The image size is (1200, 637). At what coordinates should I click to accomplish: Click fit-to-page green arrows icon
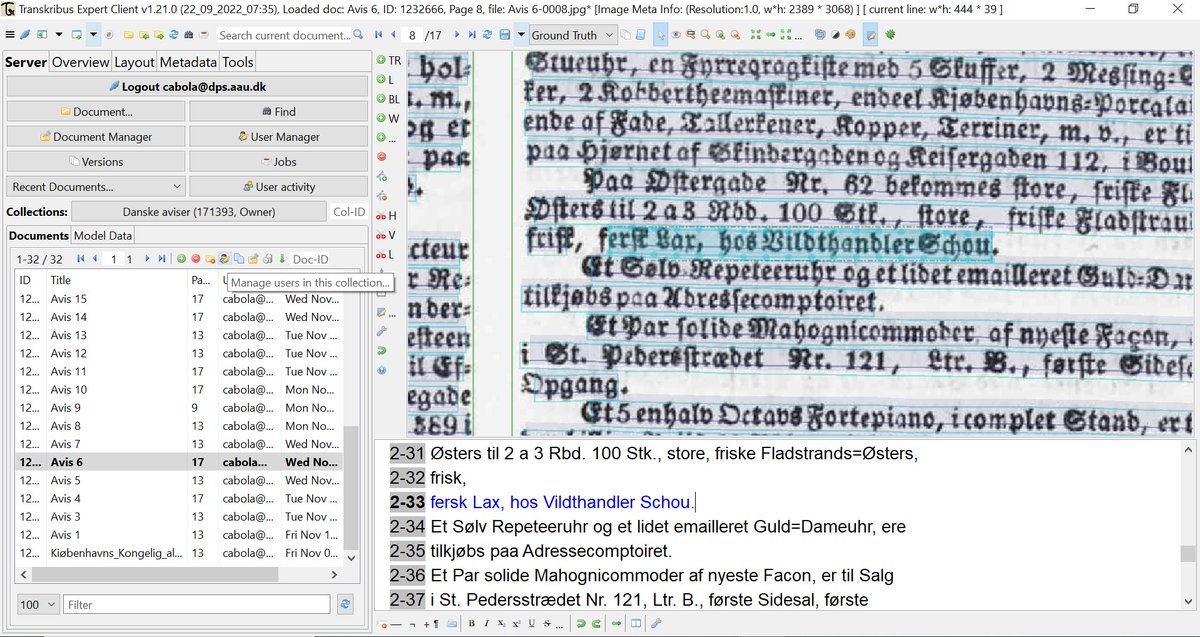[x=755, y=35]
